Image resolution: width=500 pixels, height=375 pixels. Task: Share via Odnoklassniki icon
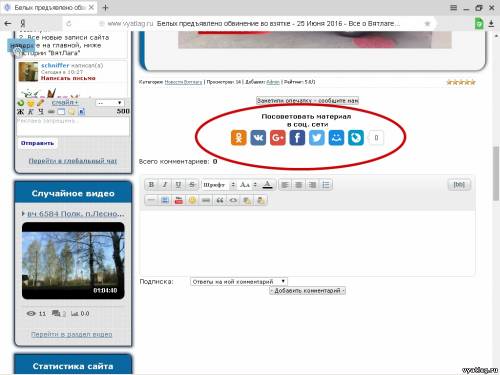click(239, 138)
